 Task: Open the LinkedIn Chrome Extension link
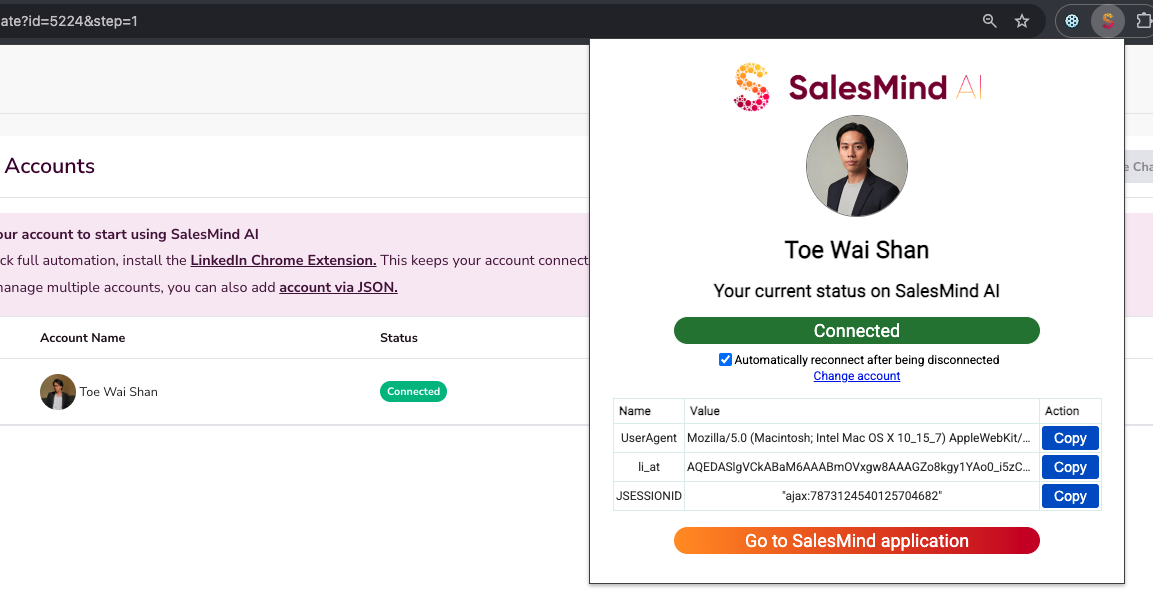(283, 261)
